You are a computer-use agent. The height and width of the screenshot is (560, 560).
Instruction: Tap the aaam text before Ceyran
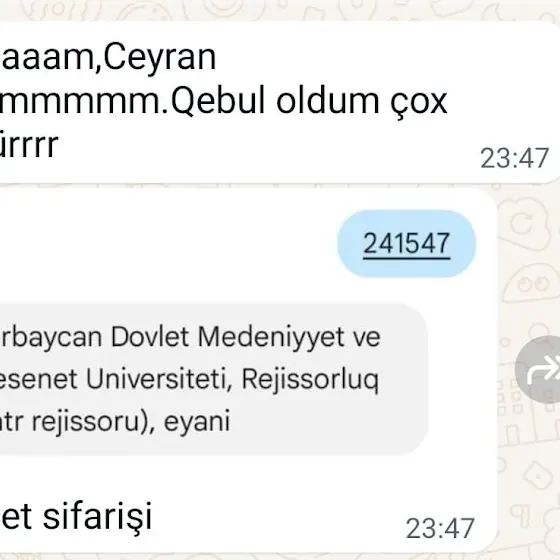[x=48, y=58]
